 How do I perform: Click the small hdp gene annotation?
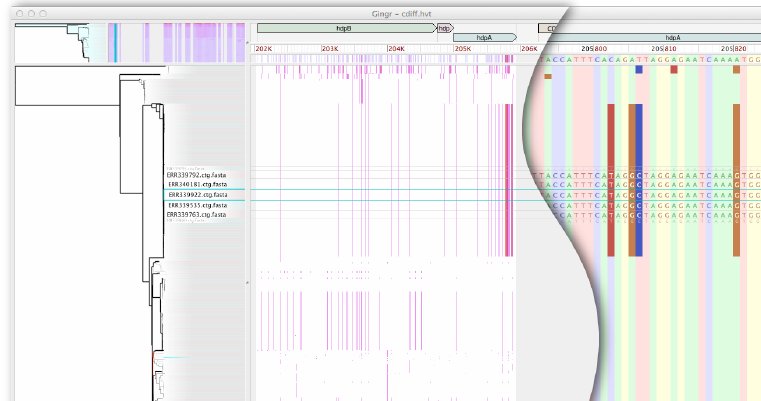[445, 29]
